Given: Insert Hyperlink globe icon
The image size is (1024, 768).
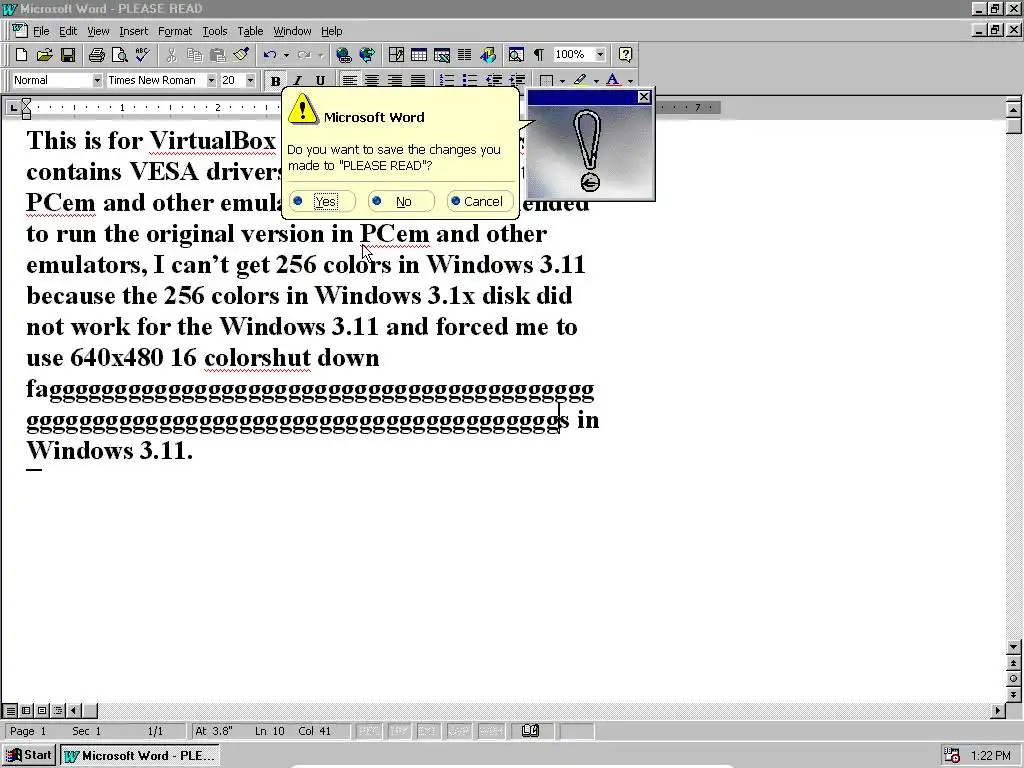Looking at the screenshot, I should (344, 55).
